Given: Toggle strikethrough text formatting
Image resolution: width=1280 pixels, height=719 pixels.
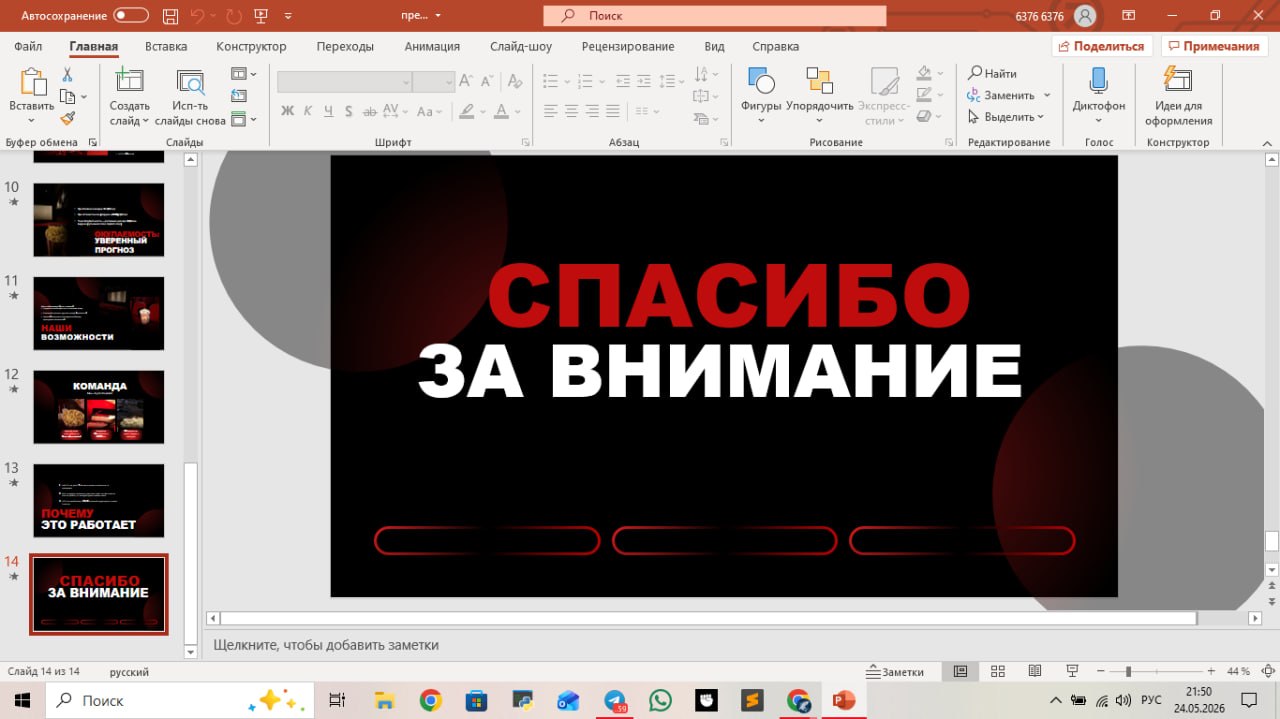Looking at the screenshot, I should click(368, 111).
